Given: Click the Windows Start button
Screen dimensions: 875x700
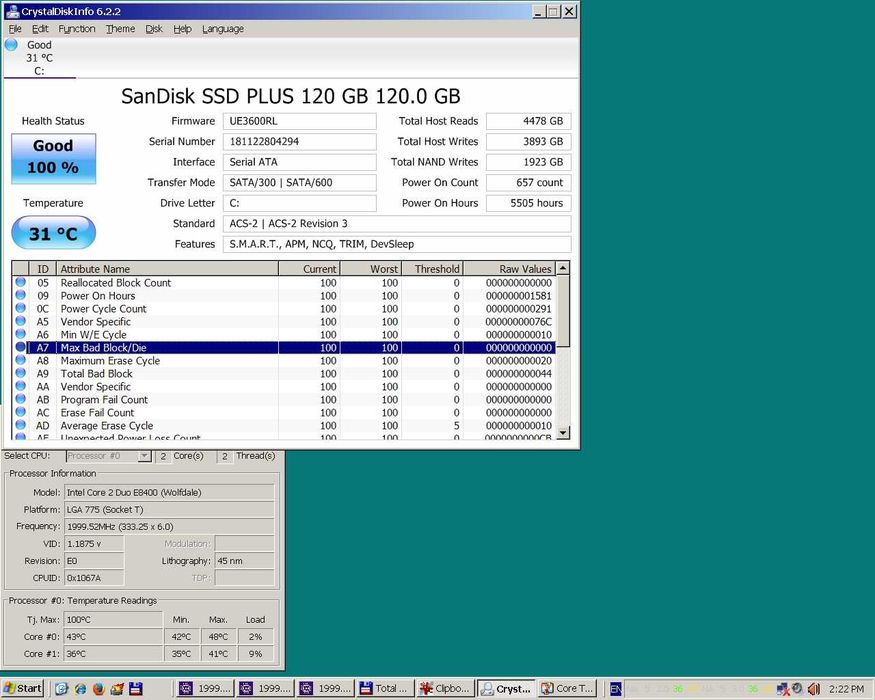Looking at the screenshot, I should tap(22, 688).
